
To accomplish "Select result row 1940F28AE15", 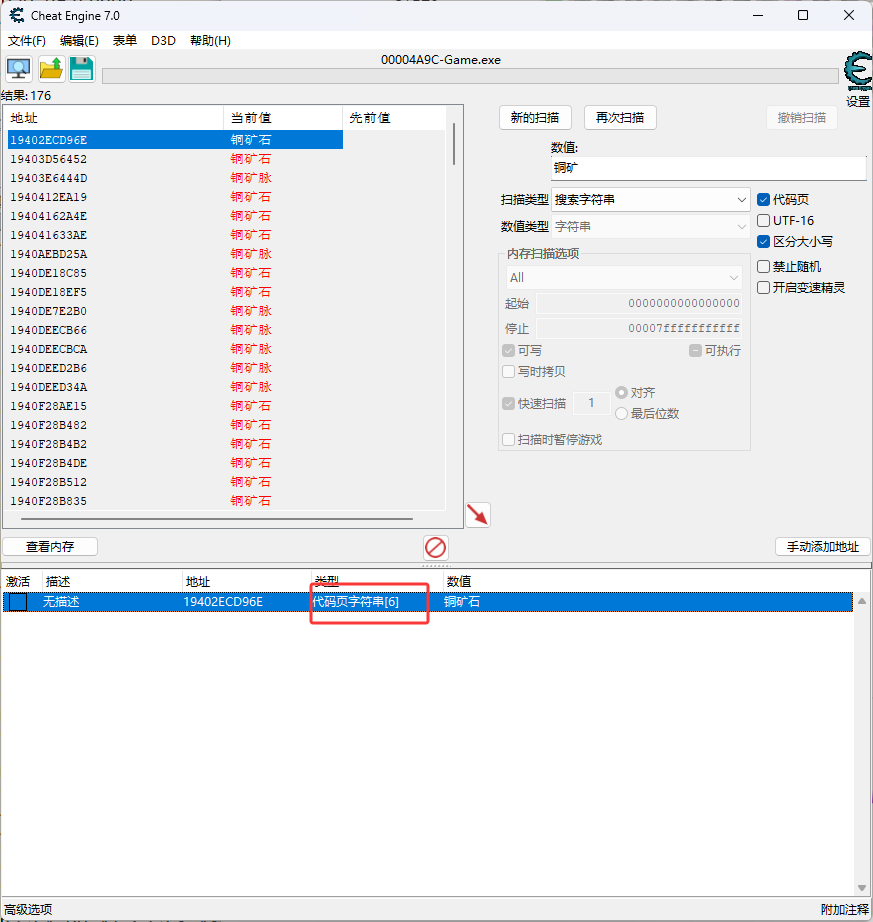I will click(x=175, y=406).
